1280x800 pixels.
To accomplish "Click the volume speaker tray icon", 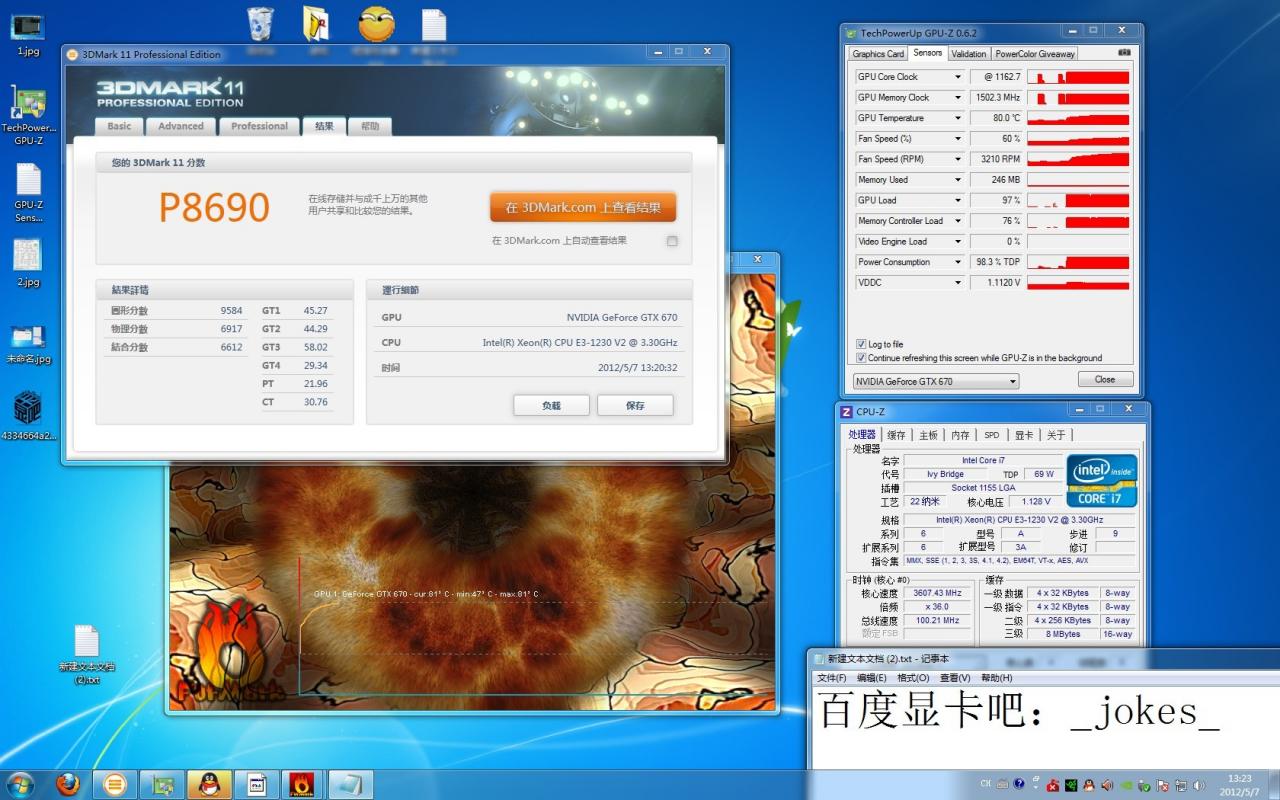I will point(1198,785).
